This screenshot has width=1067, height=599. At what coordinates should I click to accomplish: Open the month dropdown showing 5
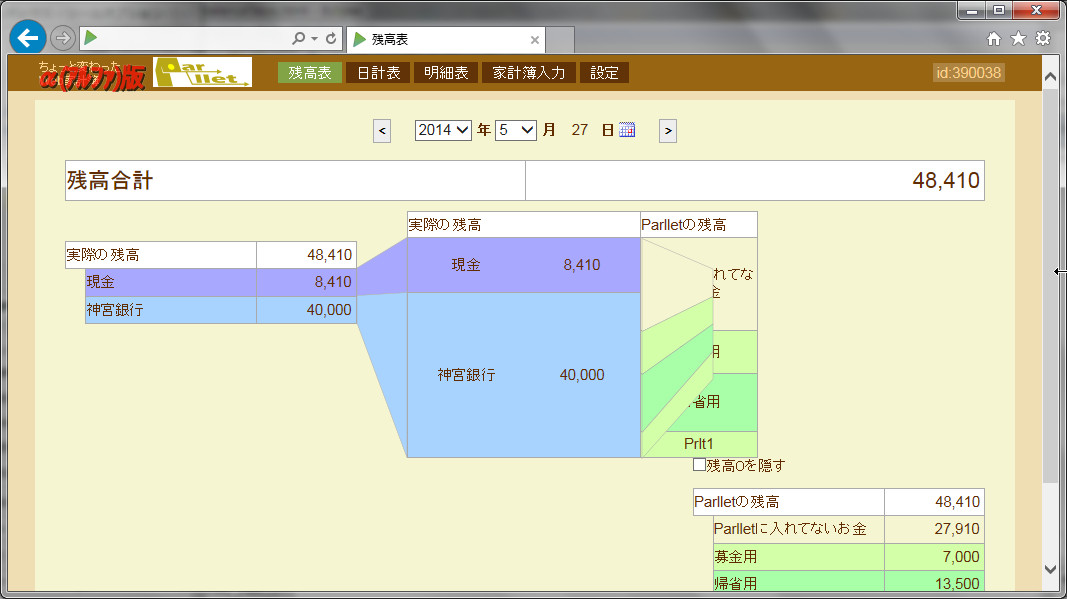(514, 130)
